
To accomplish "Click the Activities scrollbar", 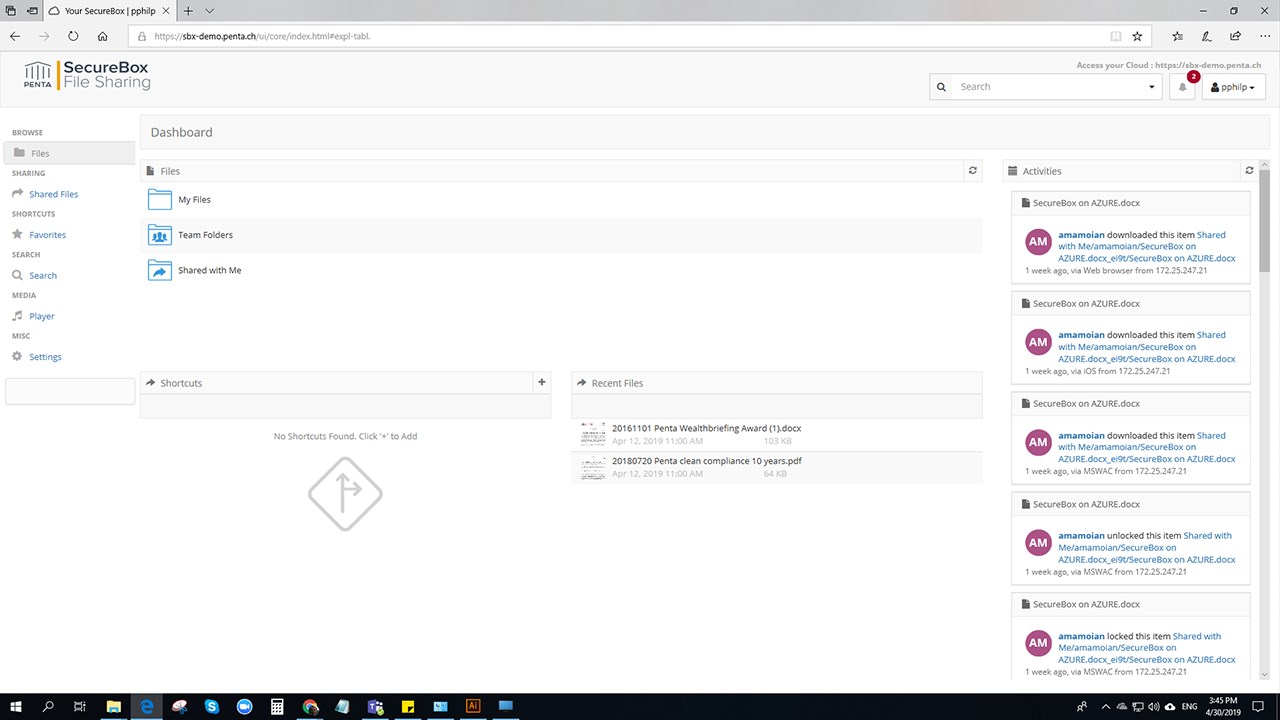I will [1264, 220].
